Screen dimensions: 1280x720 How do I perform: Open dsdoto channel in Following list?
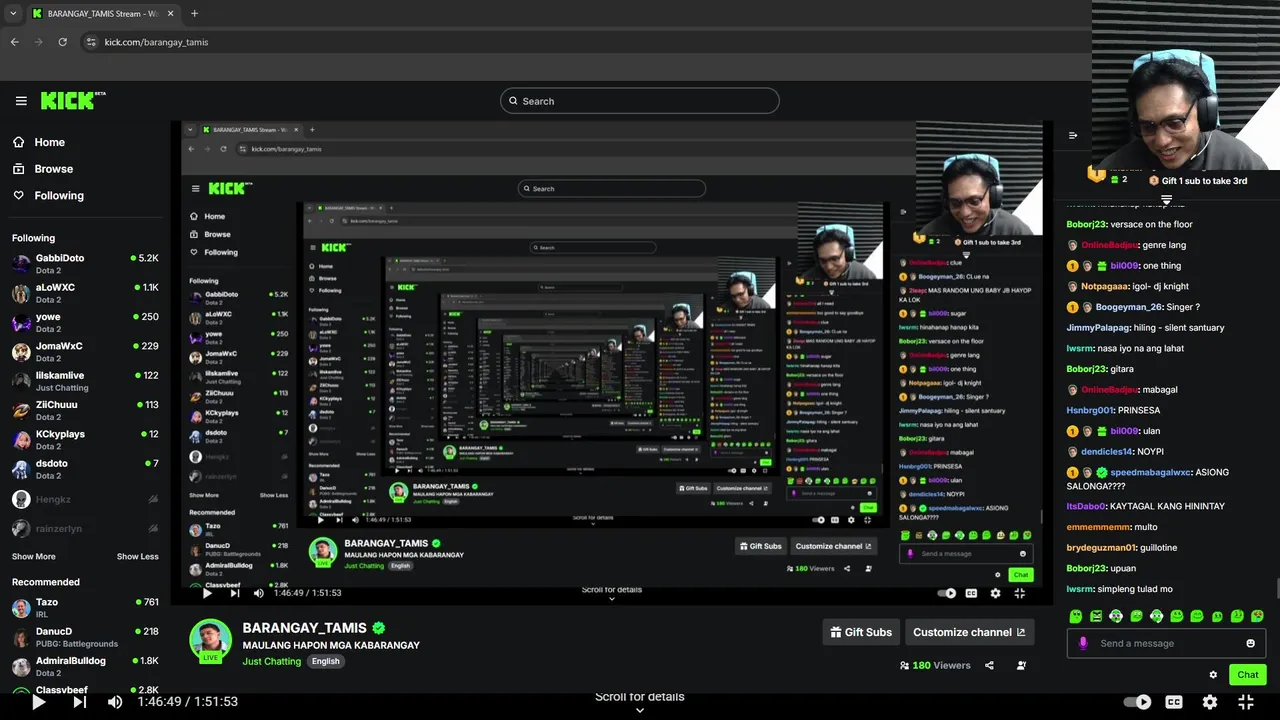(x=85, y=469)
